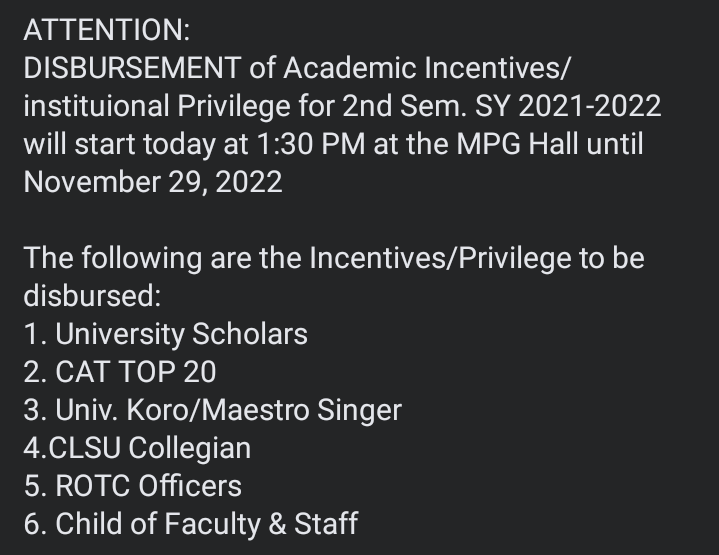Viewport: 719px width, 555px height.
Task: Select list item 'Univ. Koro/Maestro Singer'
Action: click(x=228, y=410)
